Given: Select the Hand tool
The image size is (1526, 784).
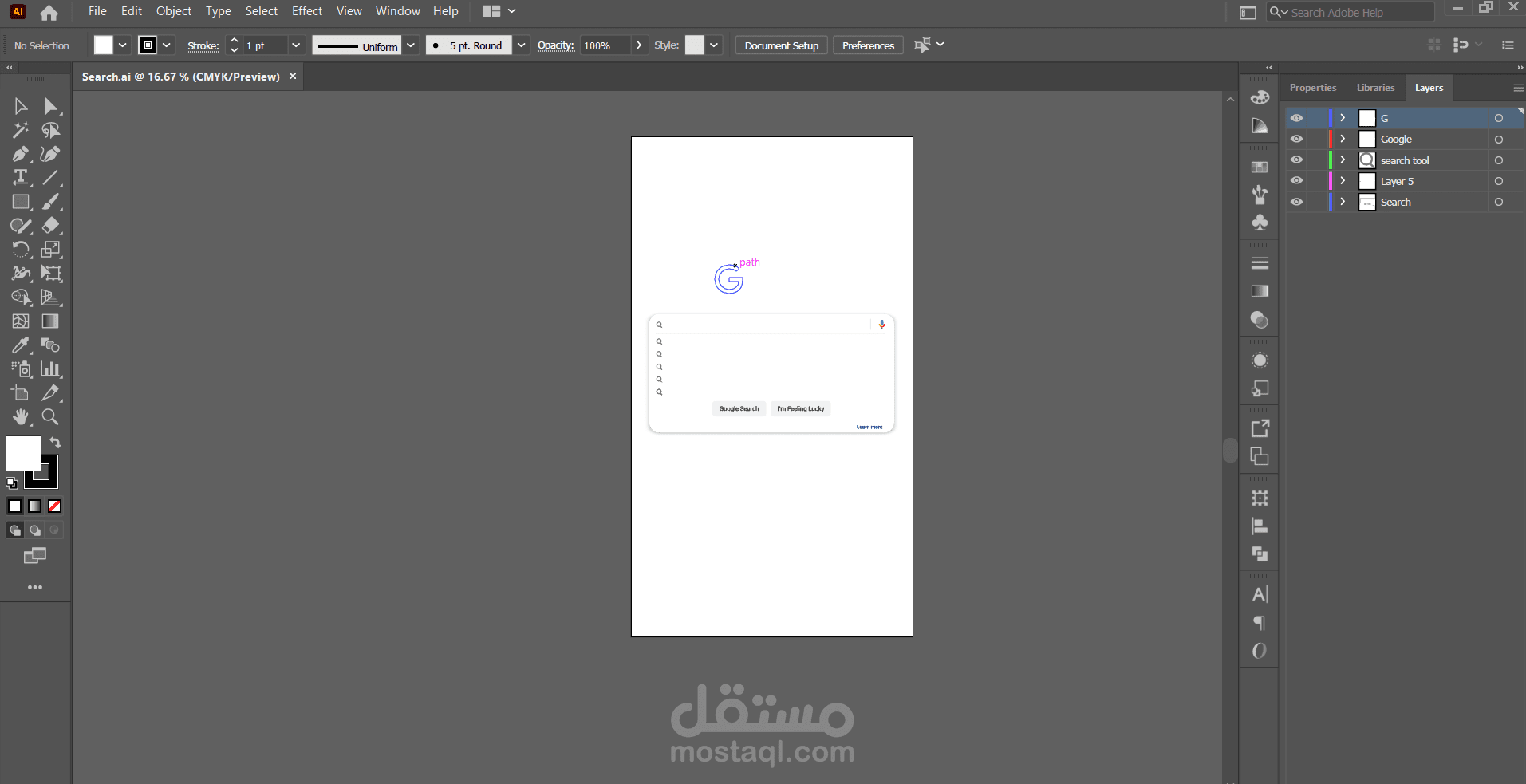Looking at the screenshot, I should coord(21,417).
